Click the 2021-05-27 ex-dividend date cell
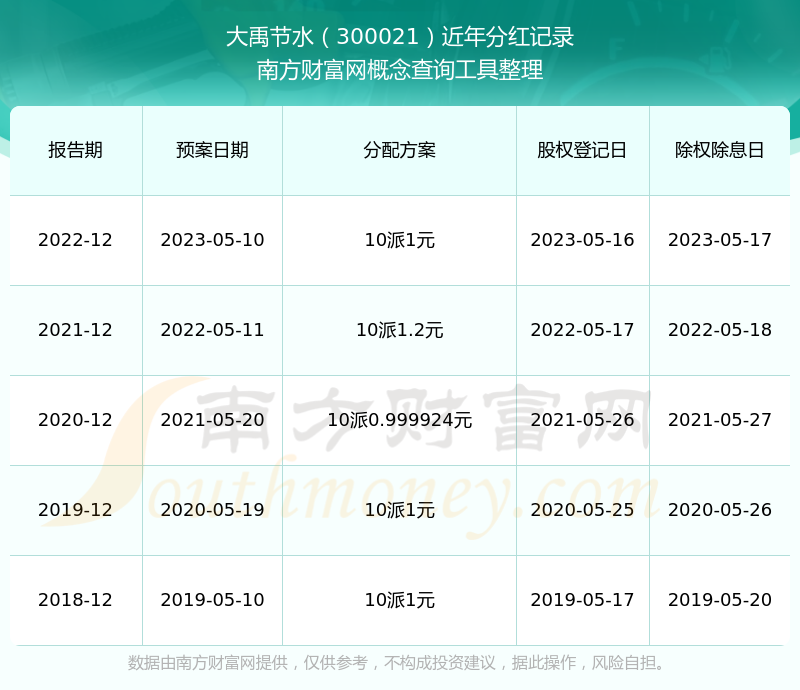800x690 pixels. [x=720, y=420]
